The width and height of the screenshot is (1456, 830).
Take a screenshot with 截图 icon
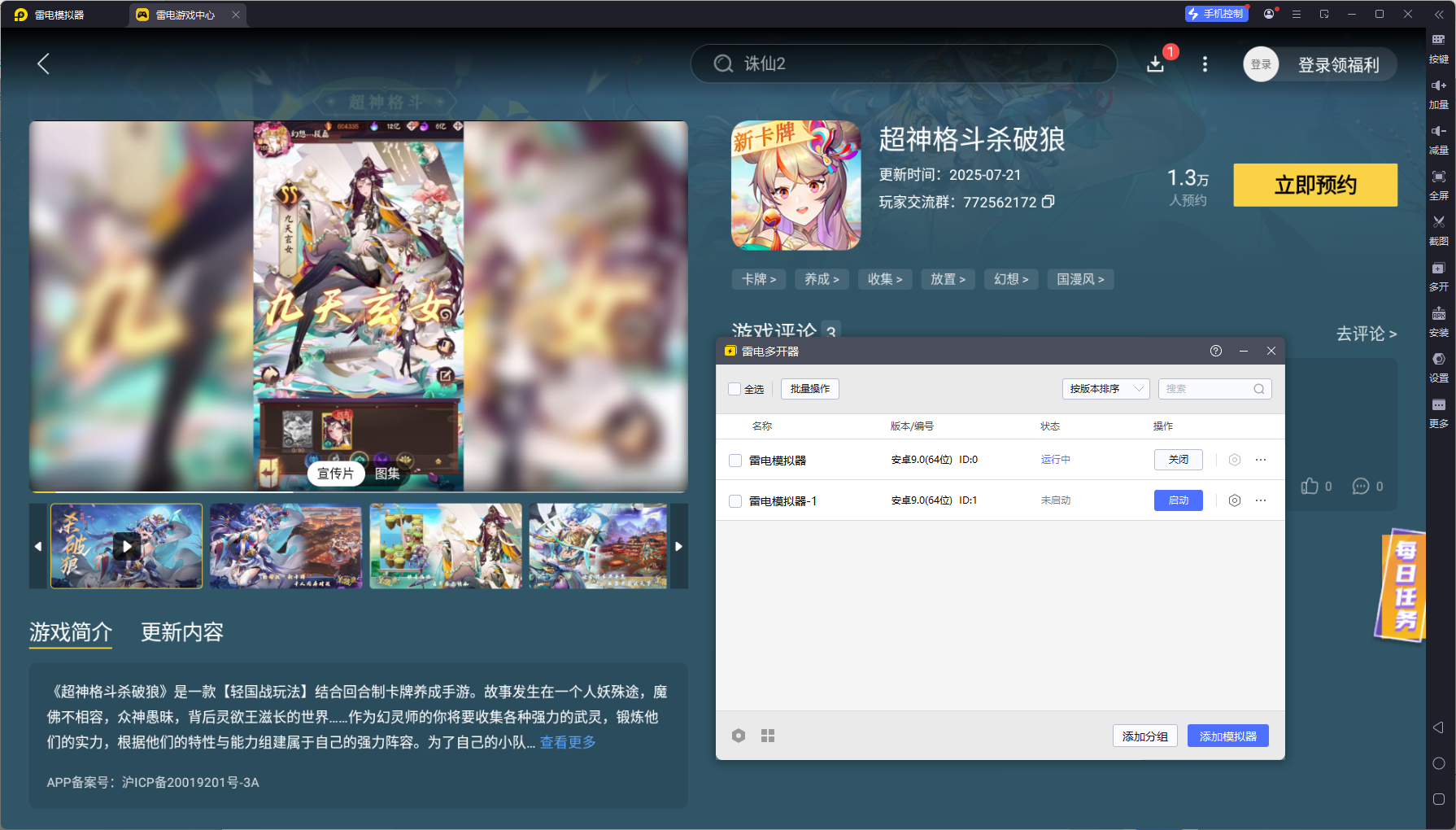(1439, 230)
